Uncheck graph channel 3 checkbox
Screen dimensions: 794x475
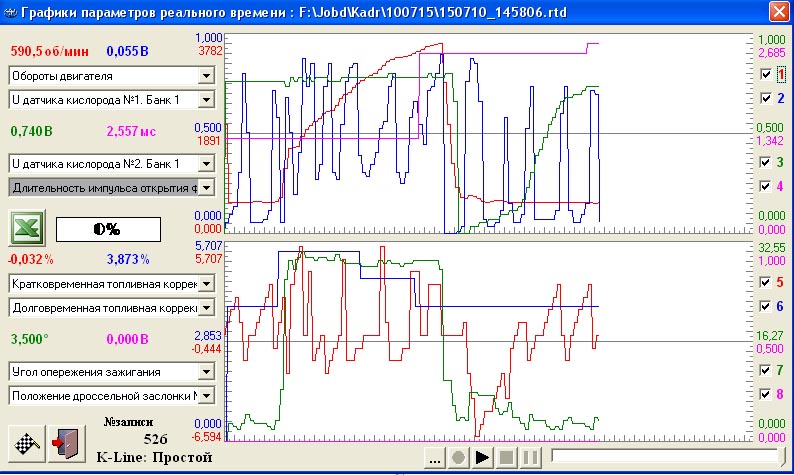pos(766,162)
